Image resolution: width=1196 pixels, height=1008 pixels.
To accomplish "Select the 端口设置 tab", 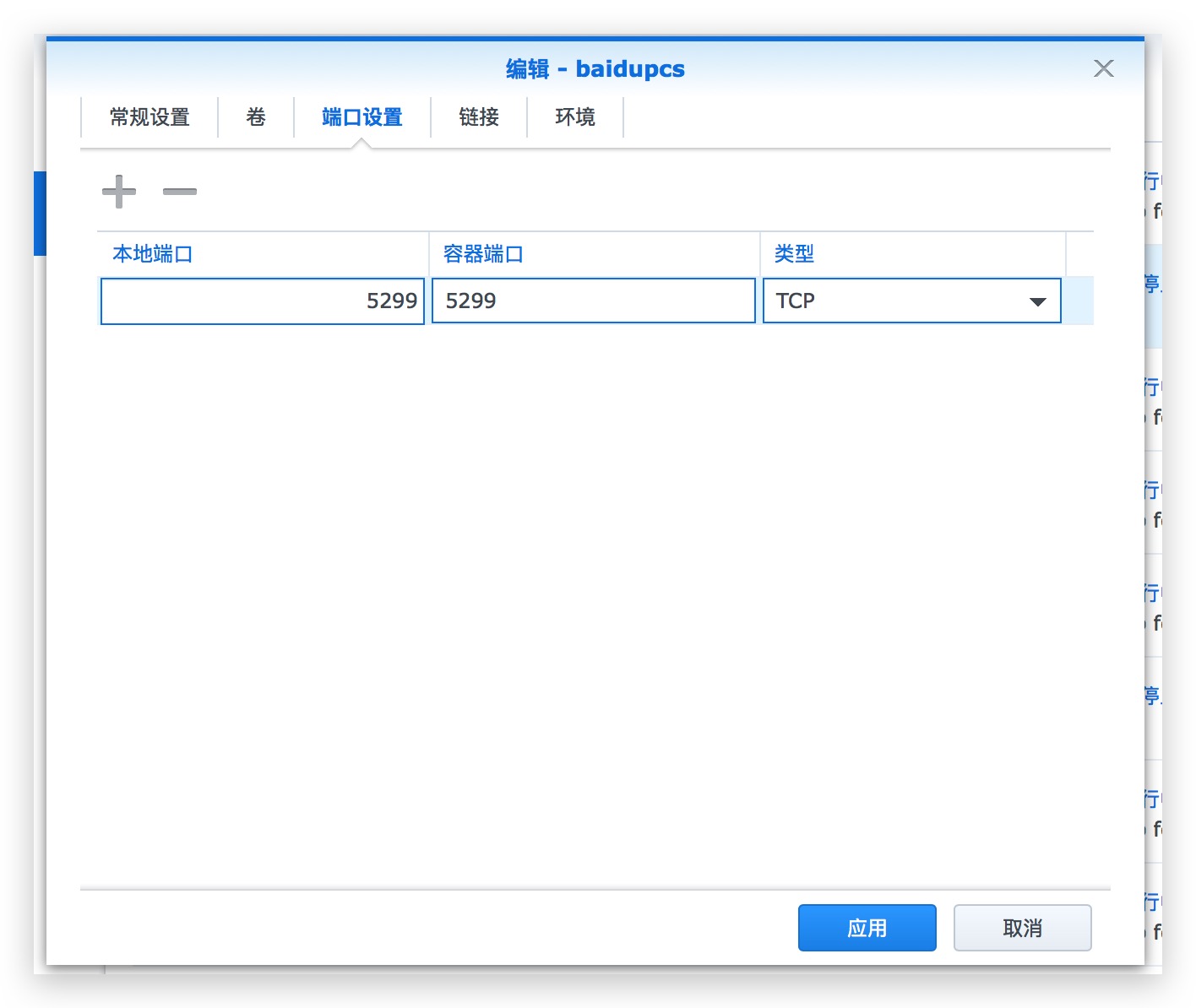I will (362, 117).
